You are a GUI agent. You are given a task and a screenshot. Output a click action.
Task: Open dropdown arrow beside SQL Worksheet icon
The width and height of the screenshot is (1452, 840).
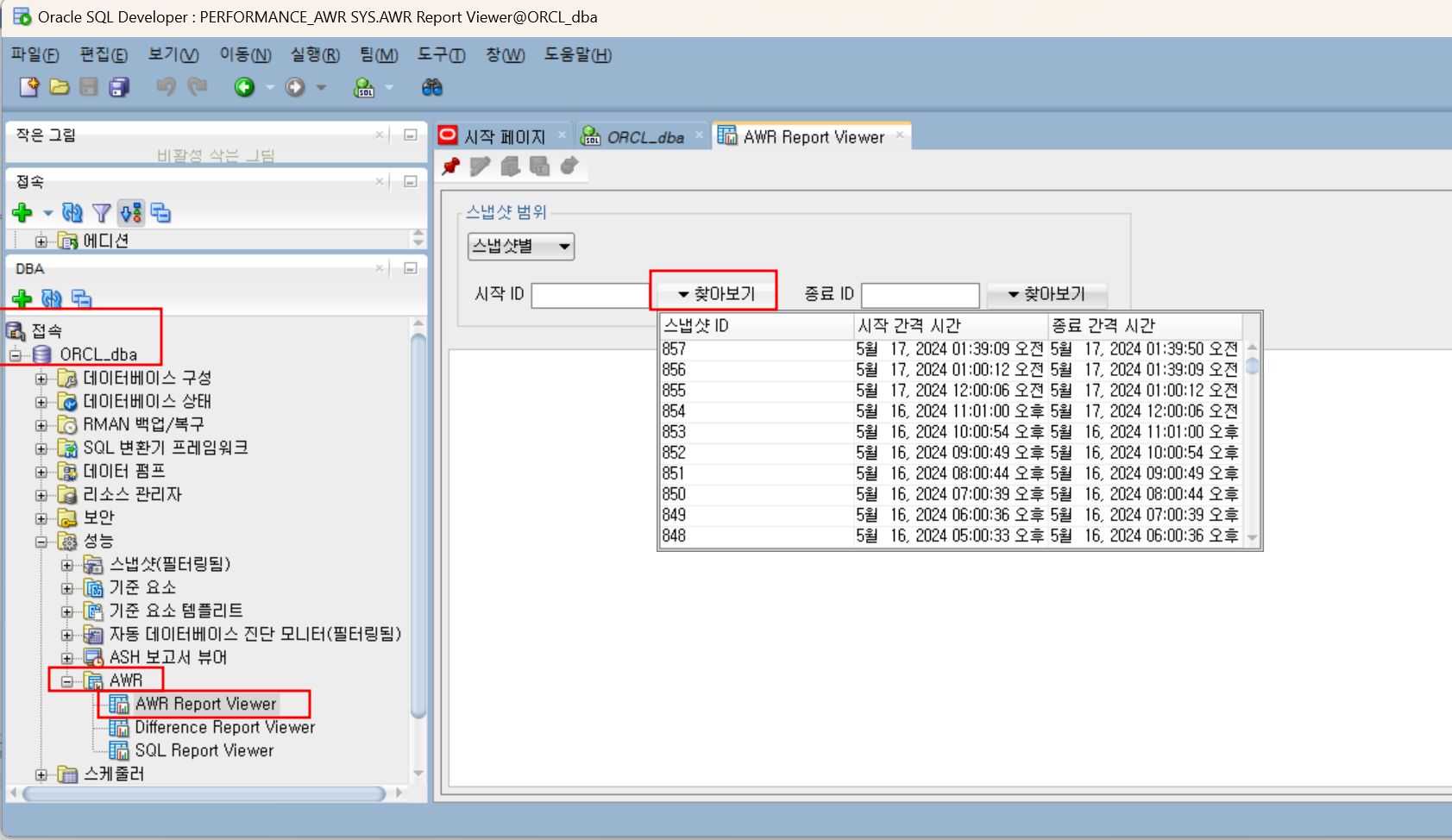389,87
